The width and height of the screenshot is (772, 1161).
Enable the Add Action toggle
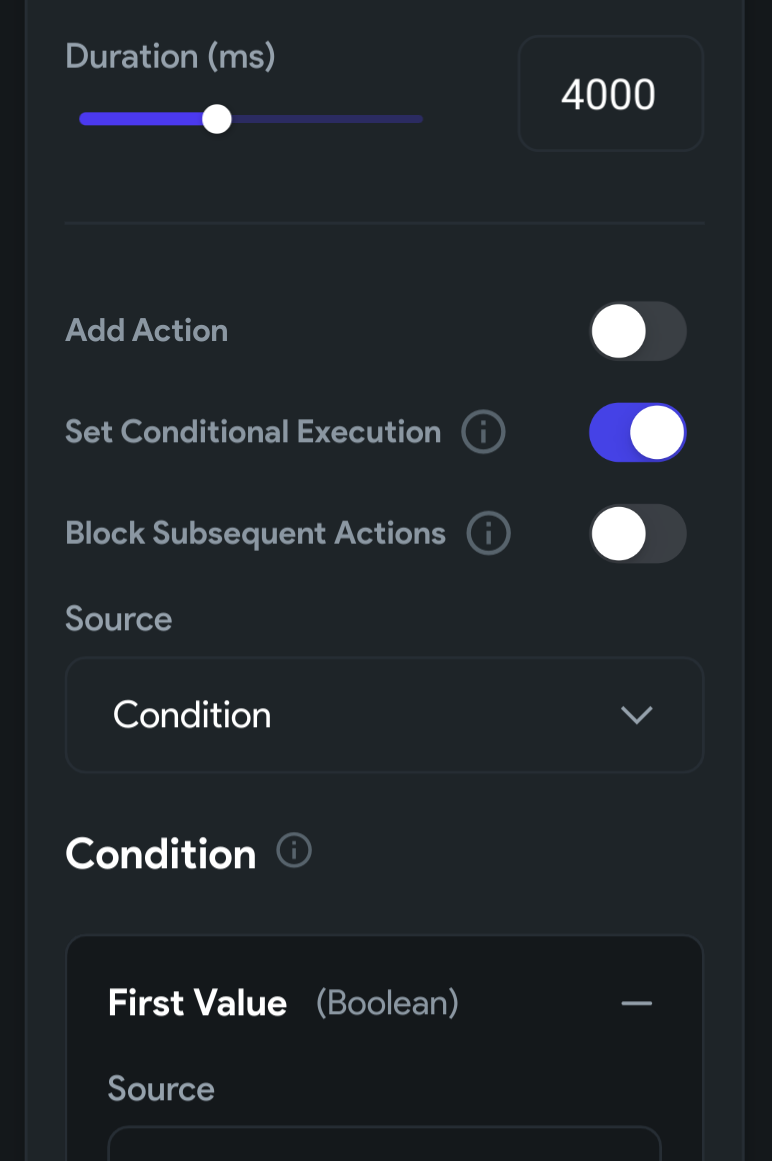637,332
